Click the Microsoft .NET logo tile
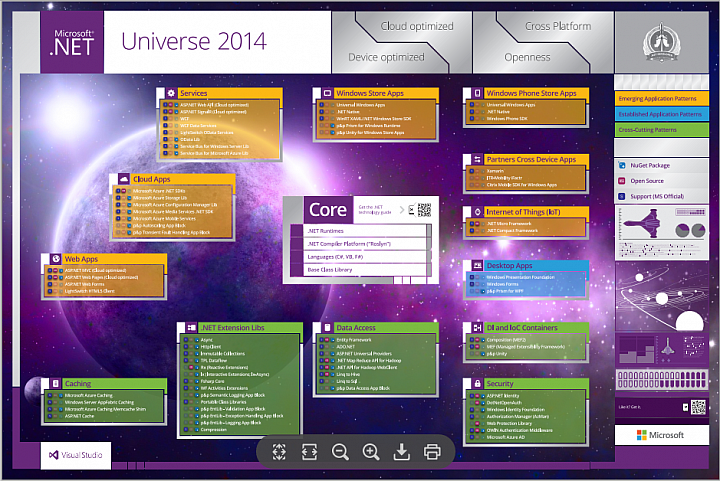Viewport: 720px width, 481px height. [73, 42]
